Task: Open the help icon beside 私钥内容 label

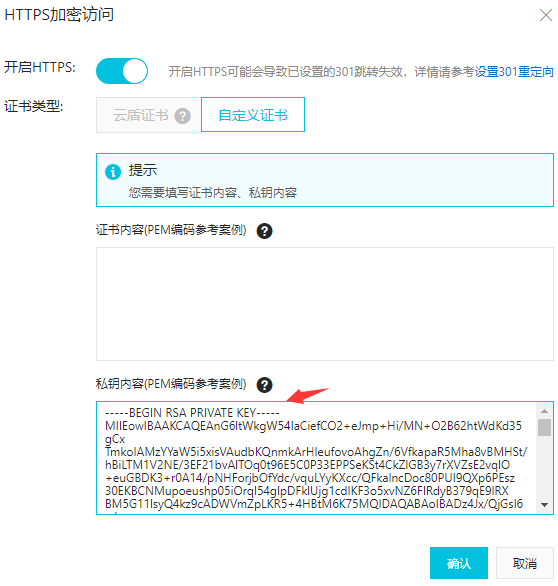Action: (264, 385)
